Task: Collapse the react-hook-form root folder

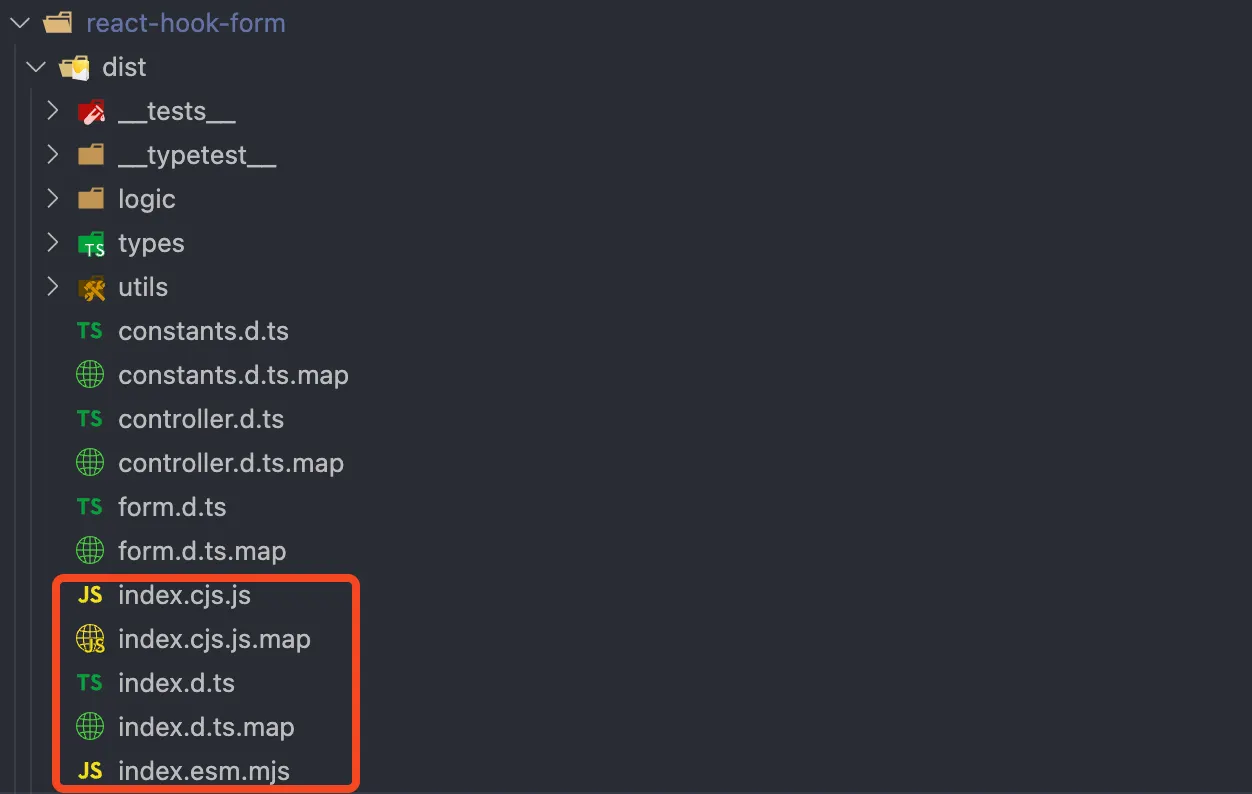Action: tap(20, 23)
